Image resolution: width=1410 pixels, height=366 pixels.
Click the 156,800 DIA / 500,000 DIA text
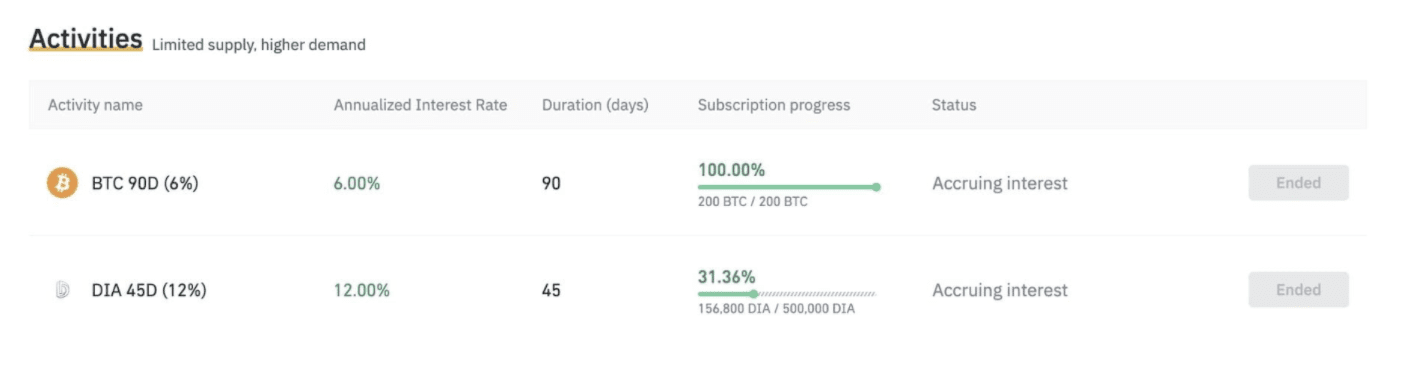coord(776,309)
